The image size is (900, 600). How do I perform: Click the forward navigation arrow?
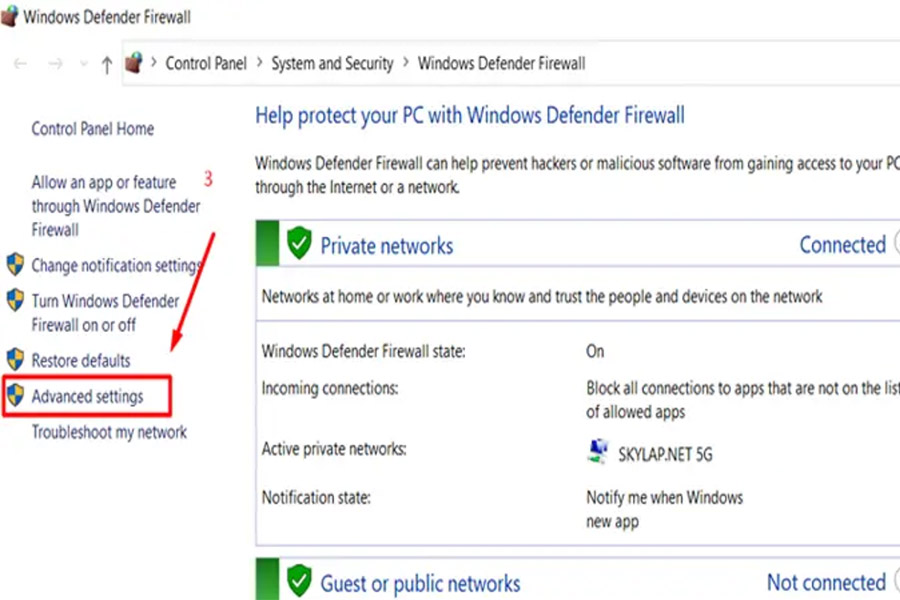[56, 64]
